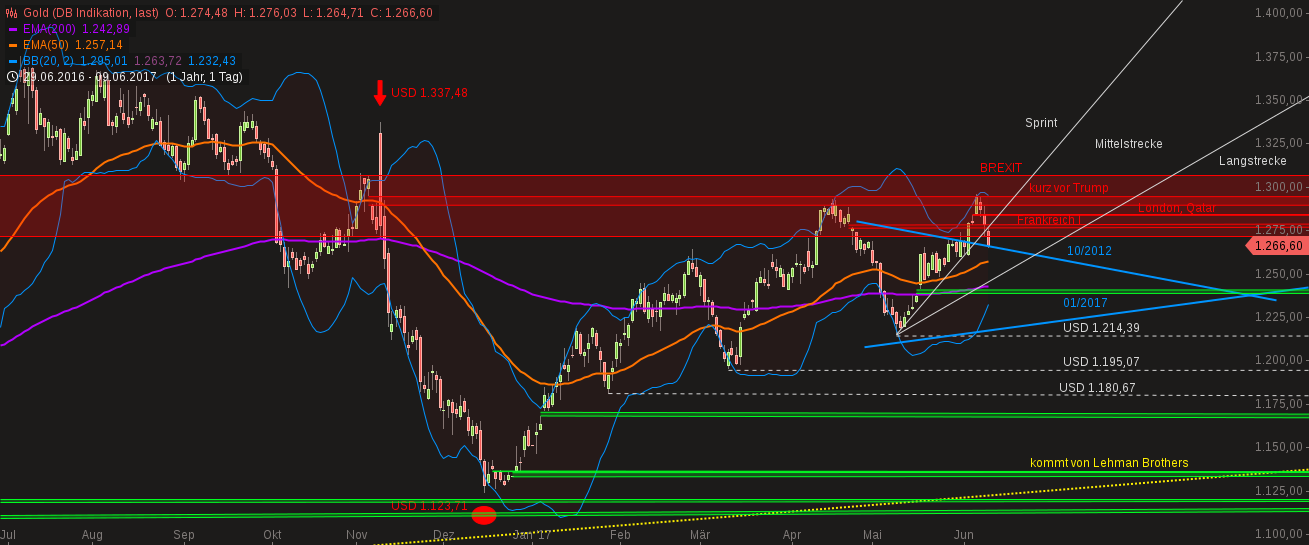Click the Frankreich I annotation
Screen dimensions: 1309x545
click(1049, 219)
